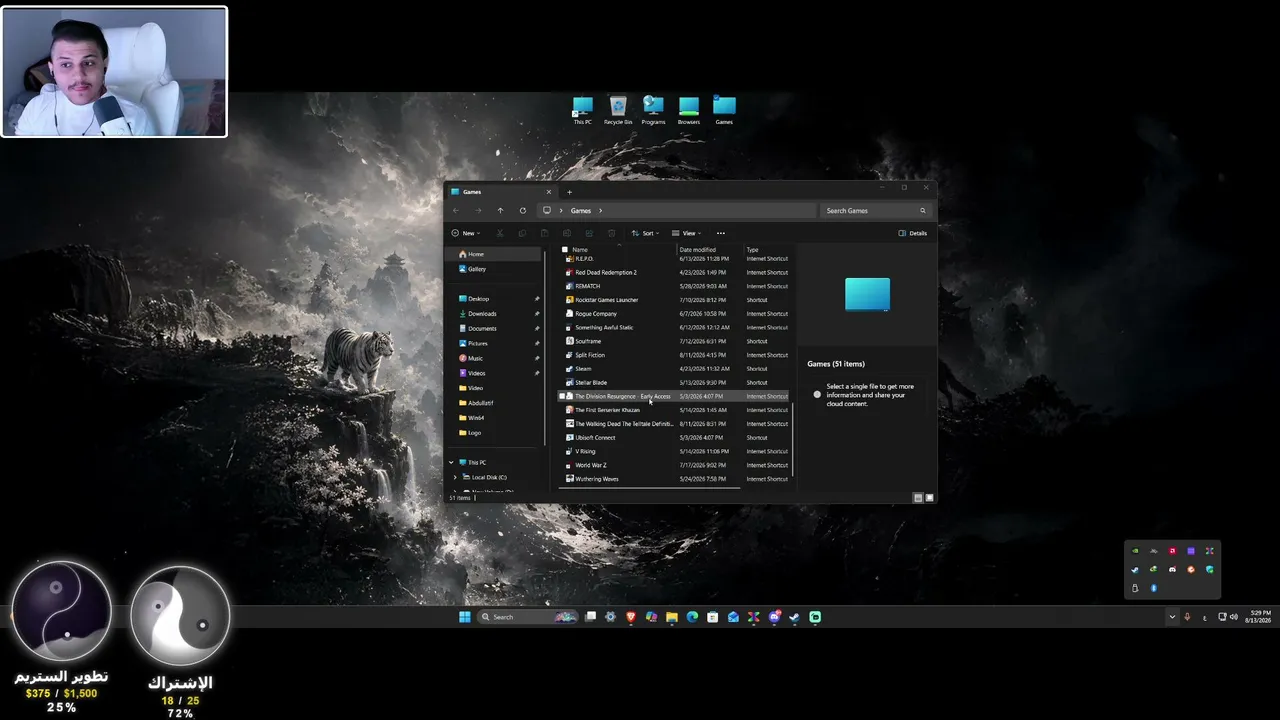Open the Pictures quick access folder
Viewport: 1280px width, 720px height.
(x=494, y=343)
